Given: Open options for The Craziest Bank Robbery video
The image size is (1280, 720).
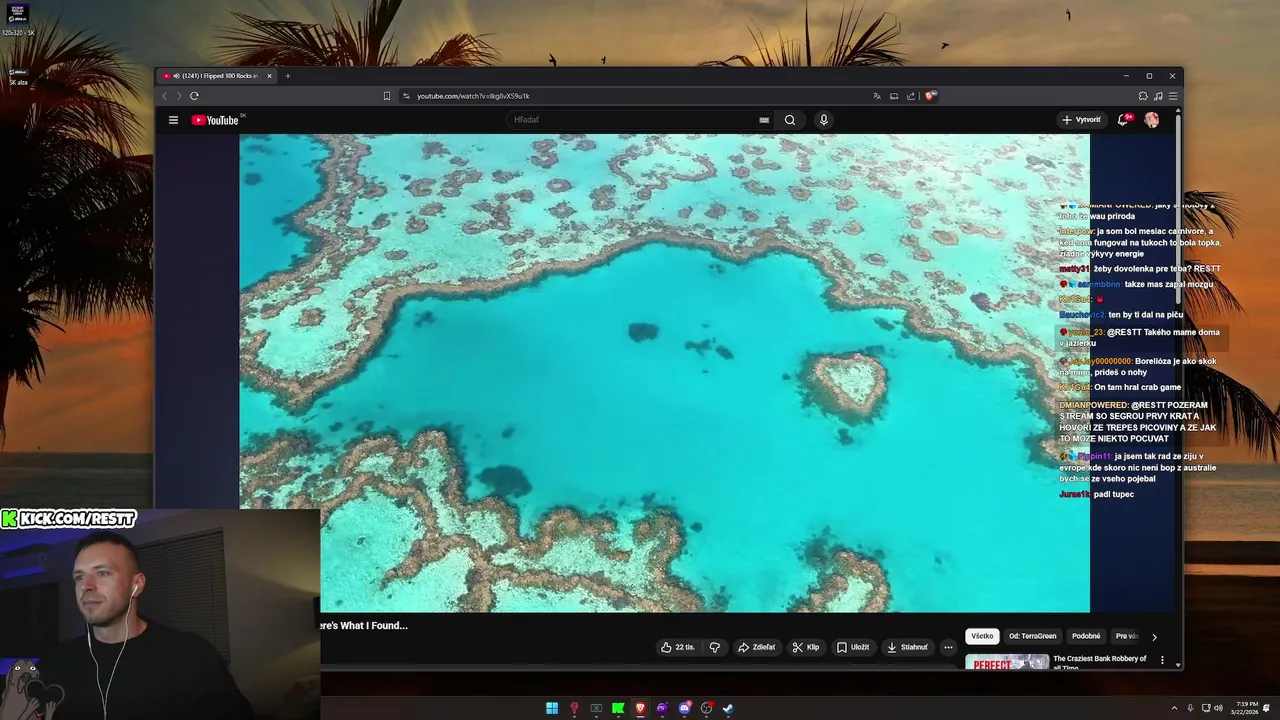Looking at the screenshot, I should click(1162, 660).
